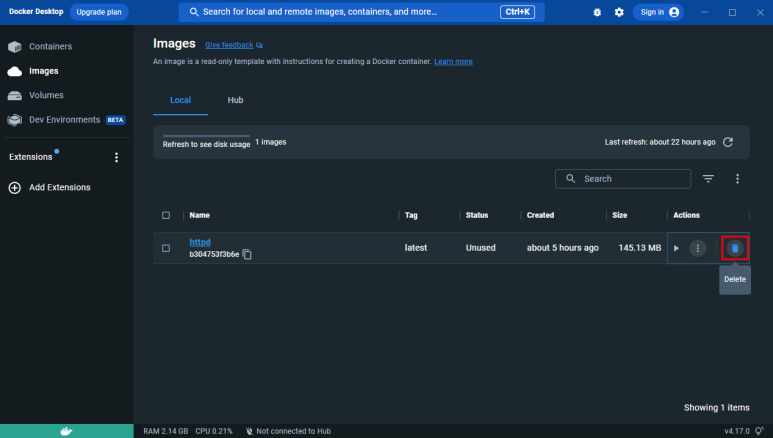Copy image ID b304753f3b6e
The width and height of the screenshot is (773, 438).
coord(247,255)
